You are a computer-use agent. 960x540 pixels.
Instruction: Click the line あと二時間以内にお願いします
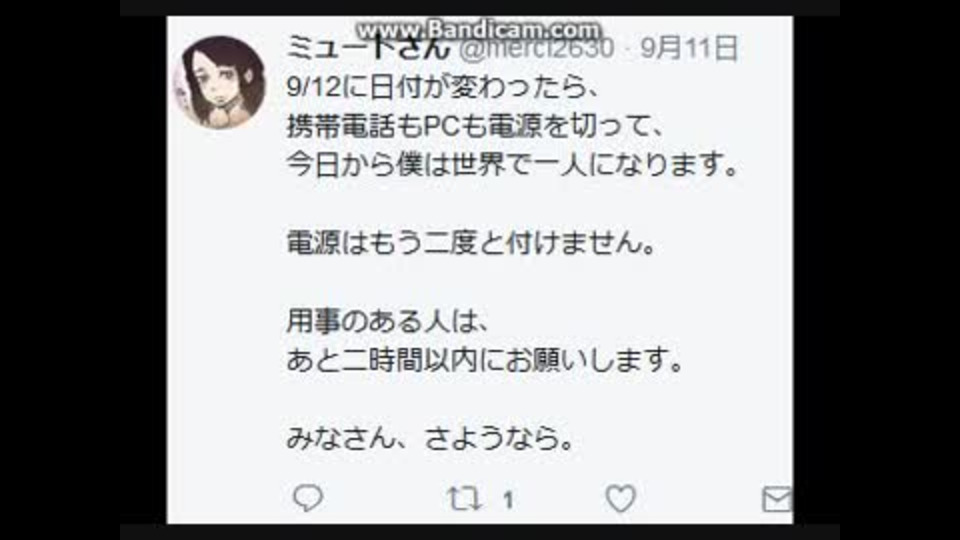(485, 360)
